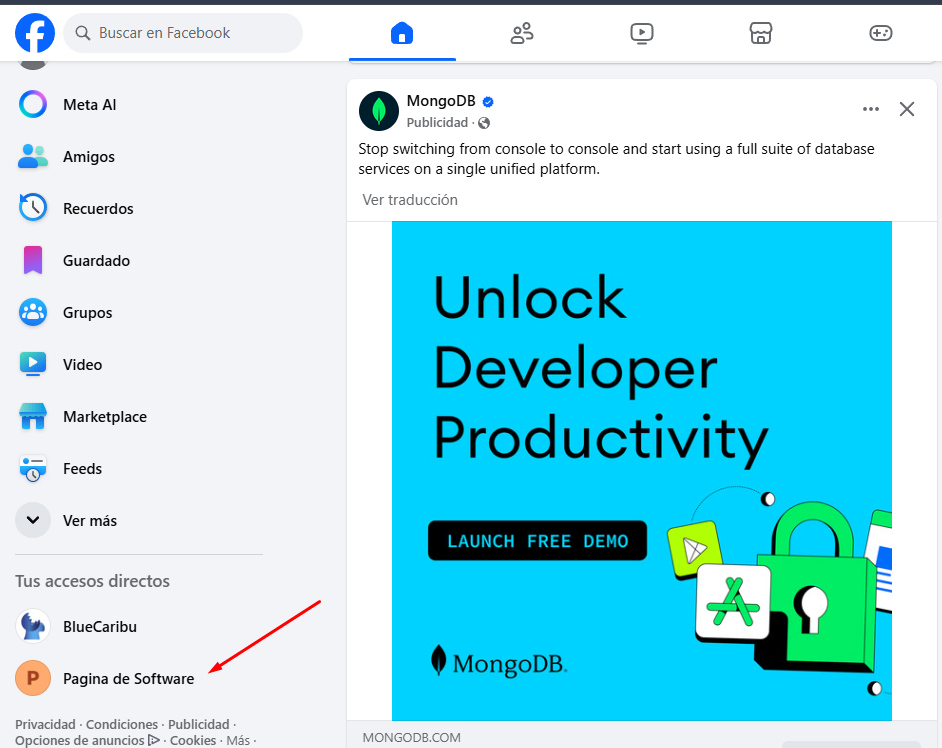The width and height of the screenshot is (942, 748).
Task: Open Grupos in the sidebar
Action: point(88,313)
